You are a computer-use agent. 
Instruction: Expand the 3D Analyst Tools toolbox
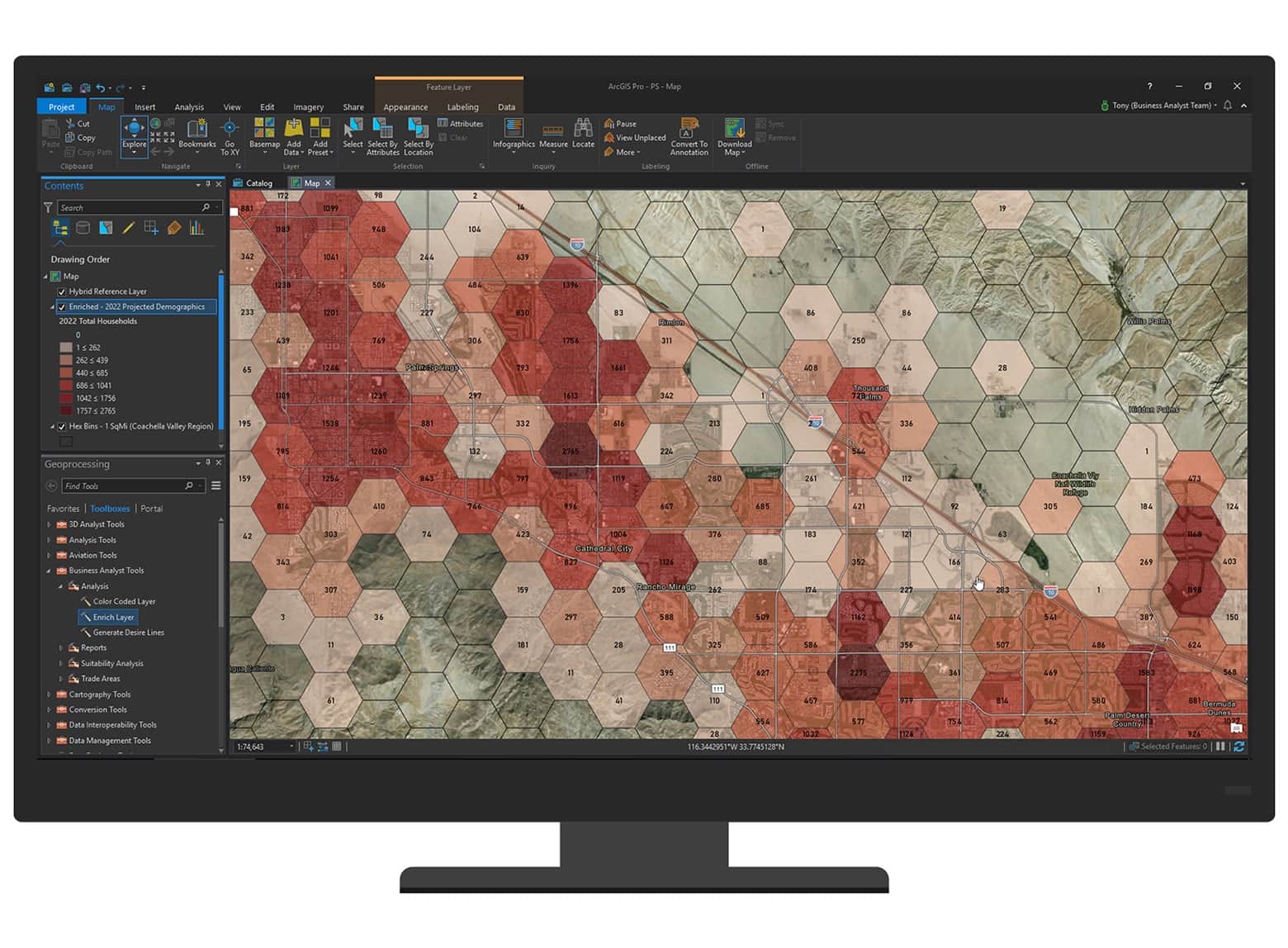[48, 524]
